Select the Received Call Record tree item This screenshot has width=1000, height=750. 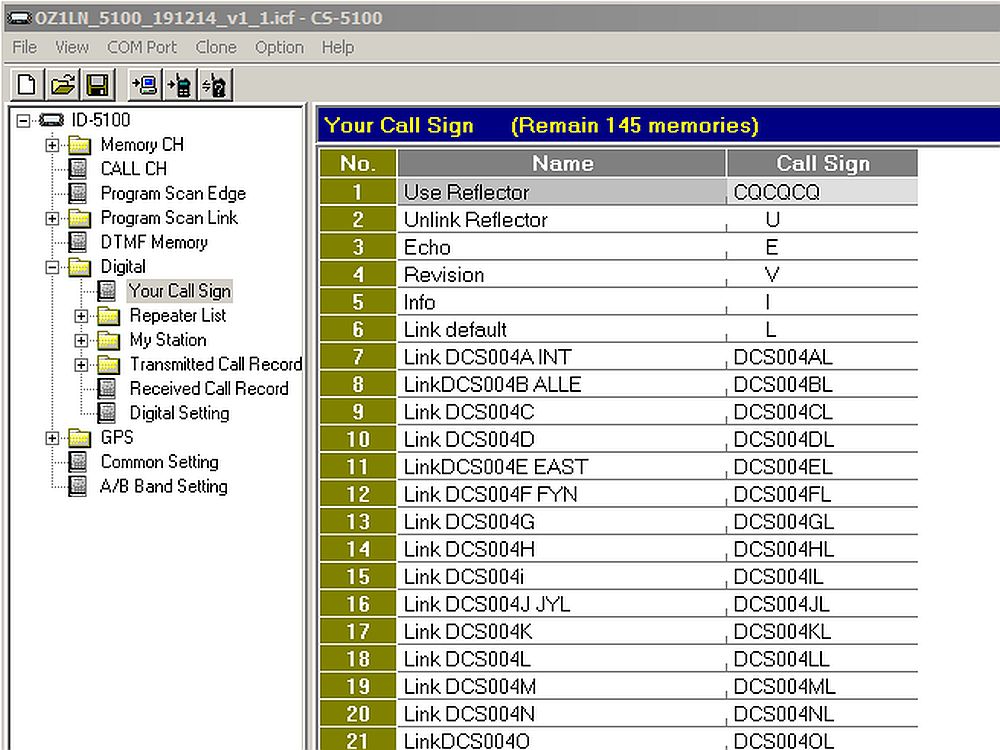tap(209, 389)
